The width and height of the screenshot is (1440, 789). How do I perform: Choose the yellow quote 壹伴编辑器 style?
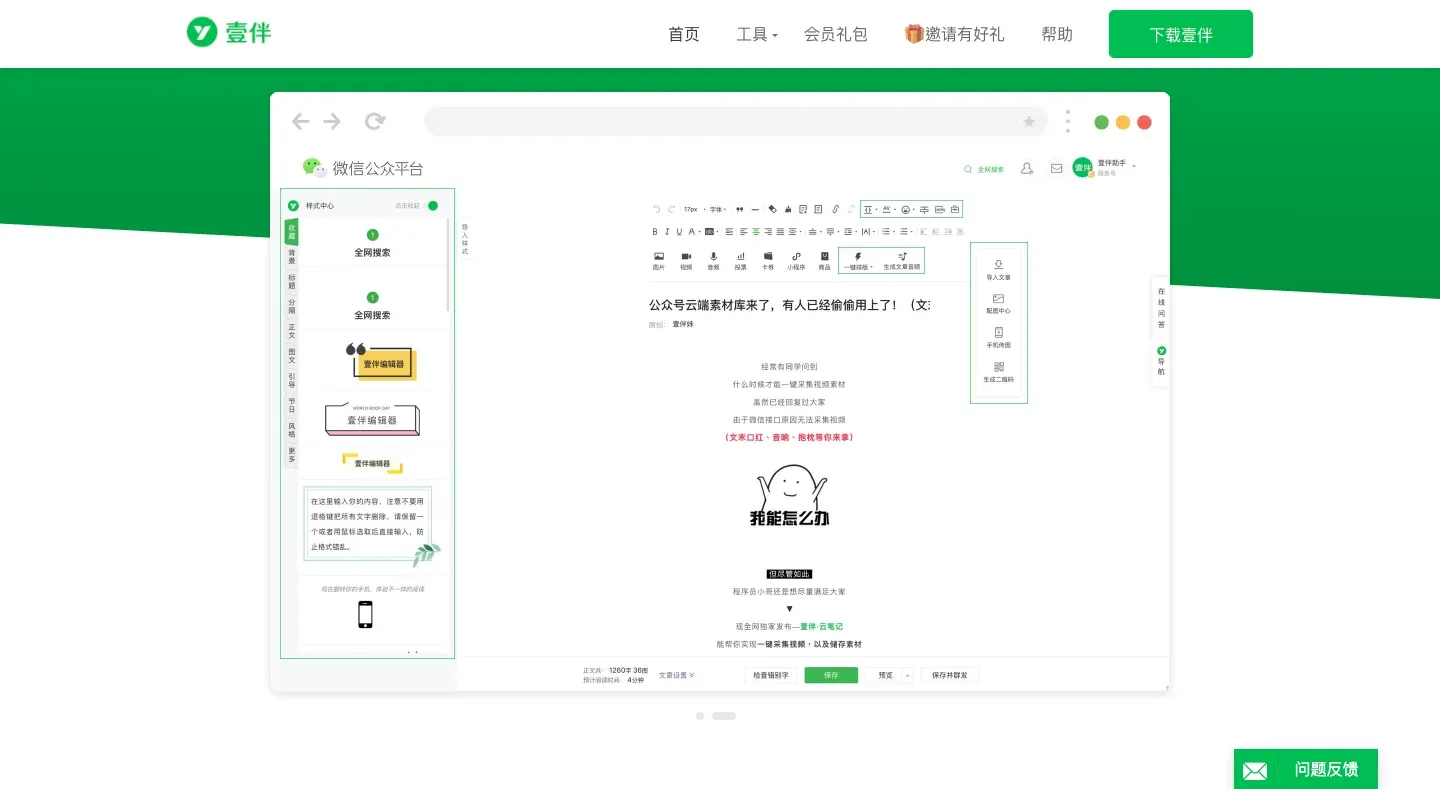click(x=380, y=362)
